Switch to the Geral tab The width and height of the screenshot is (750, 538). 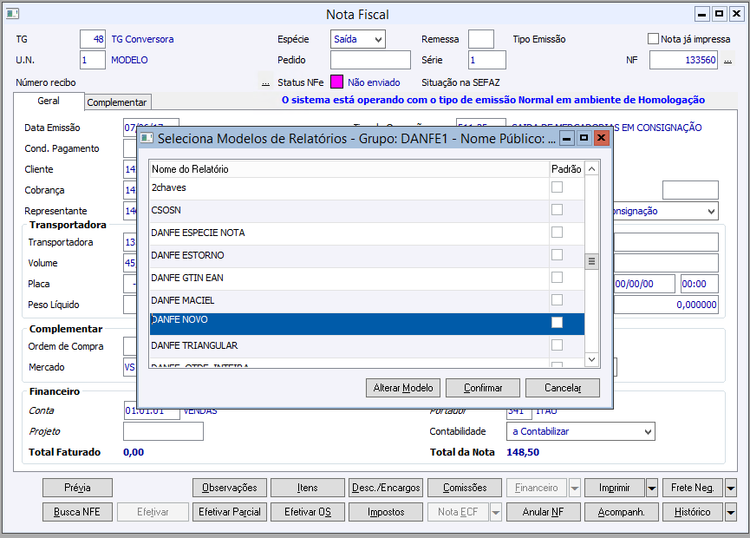(x=49, y=101)
